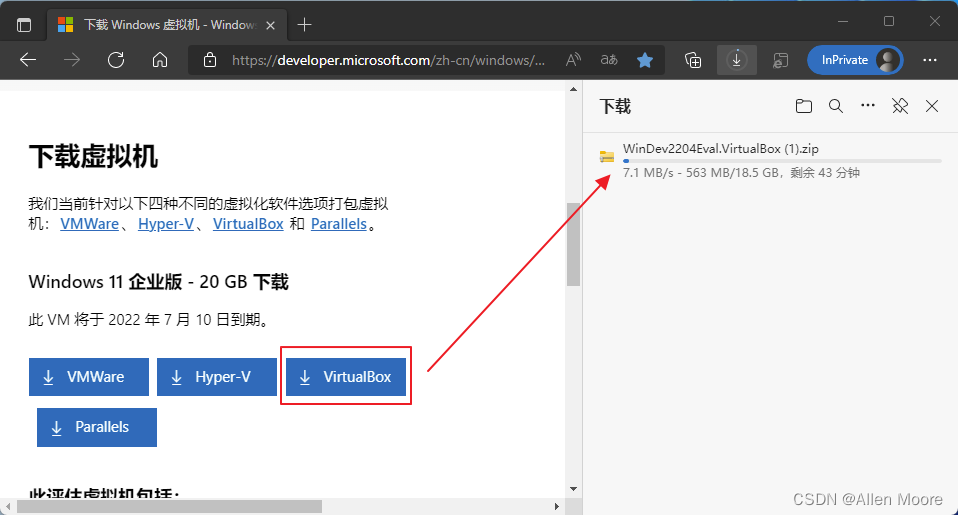Click the 下载虚拟机 heading
This screenshot has width=958, height=515.
pos(93,156)
